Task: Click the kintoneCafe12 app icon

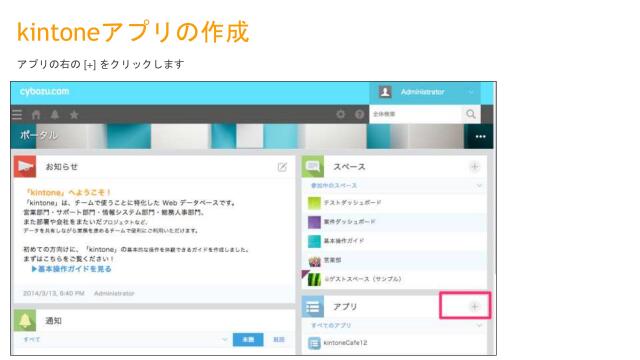Action: [x=314, y=343]
